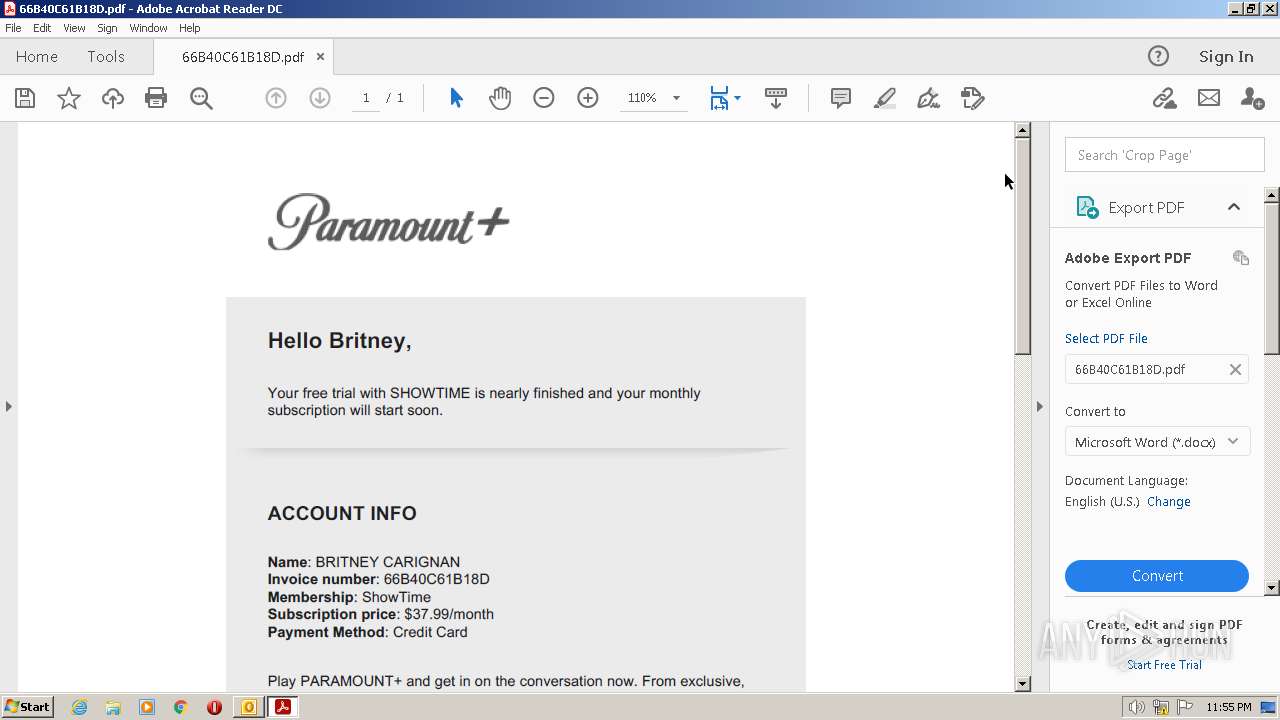1280x720 pixels.
Task: Click the Export PDF panel icon
Action: point(1087,207)
